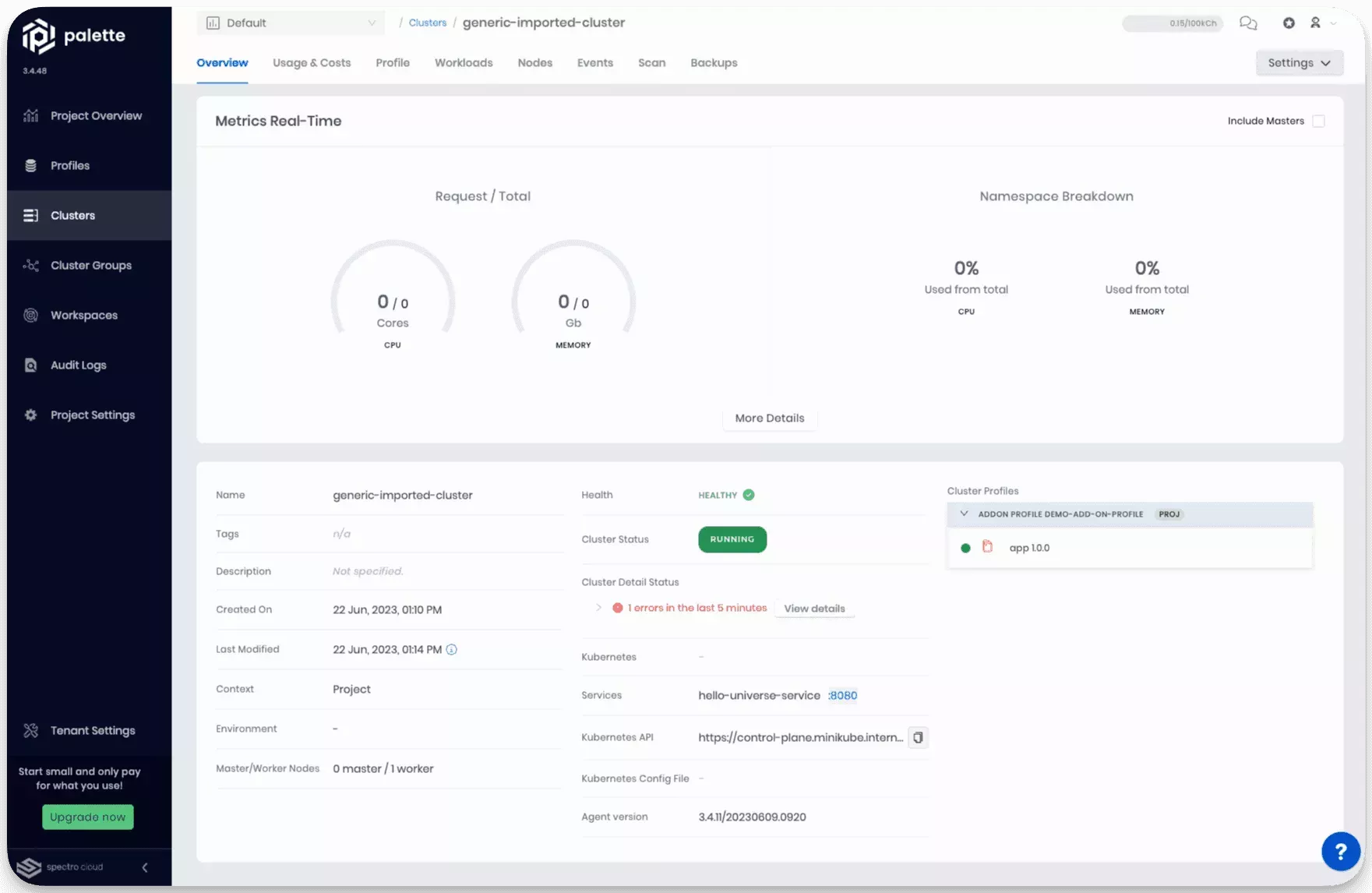Open the Clusters section in sidebar

point(72,215)
